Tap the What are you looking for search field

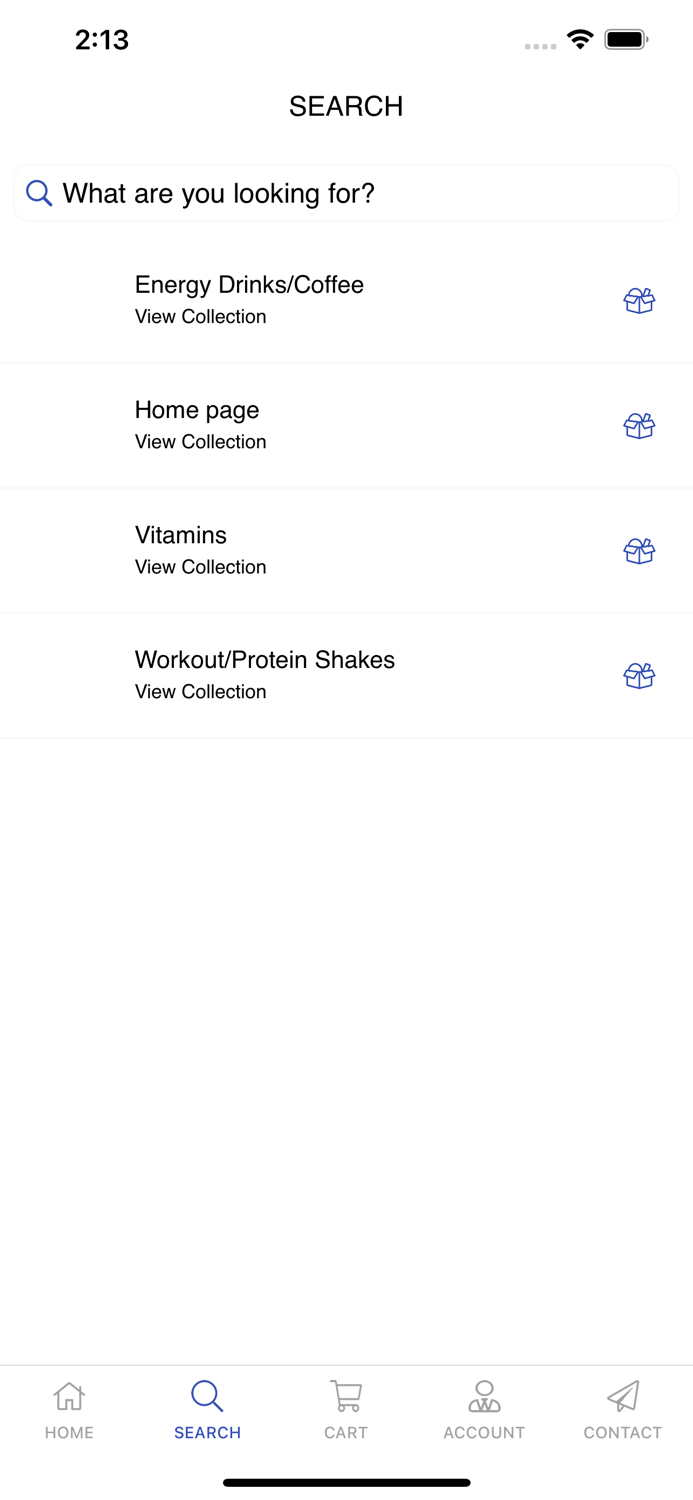[300, 192]
